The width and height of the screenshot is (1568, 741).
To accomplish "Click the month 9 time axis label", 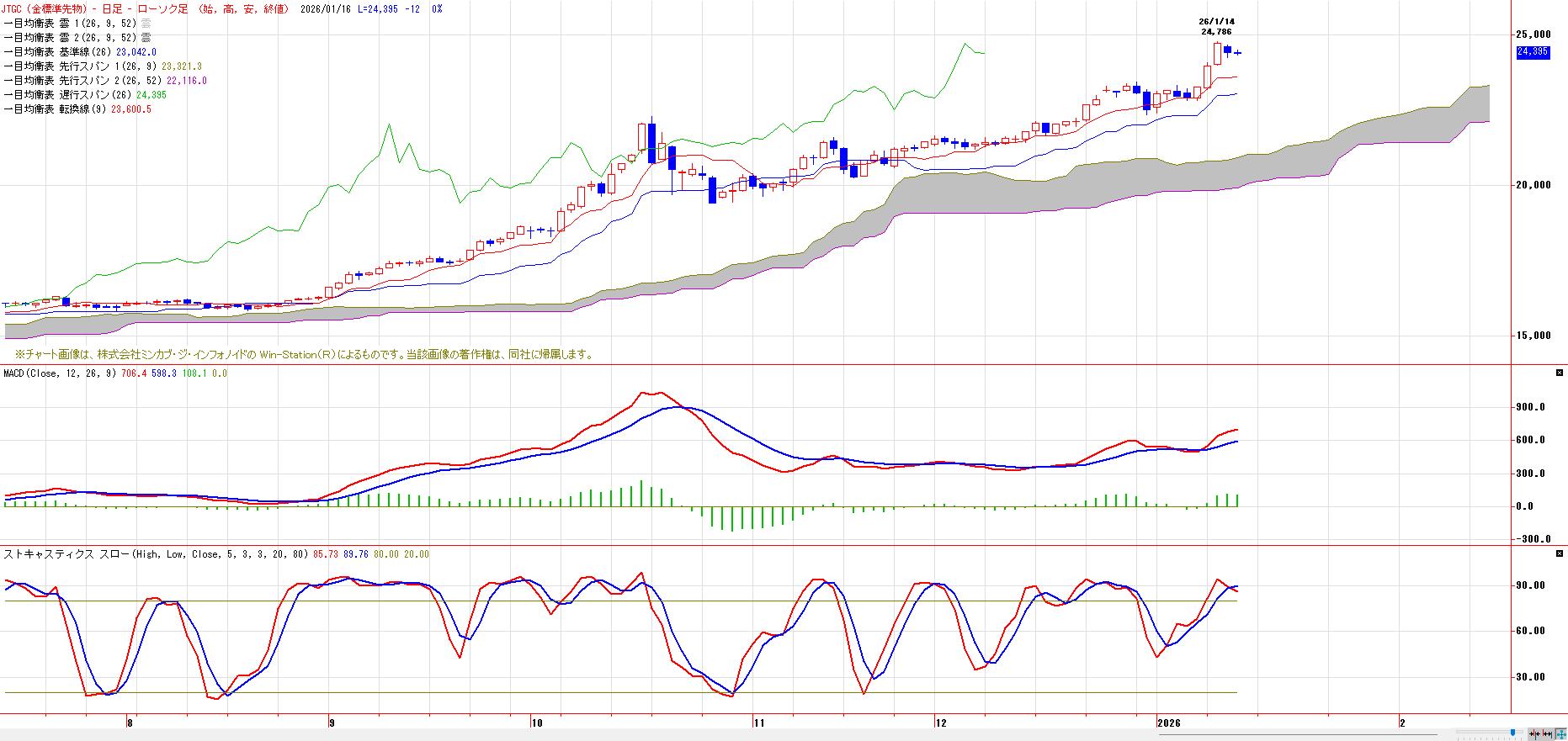I will coord(332,722).
